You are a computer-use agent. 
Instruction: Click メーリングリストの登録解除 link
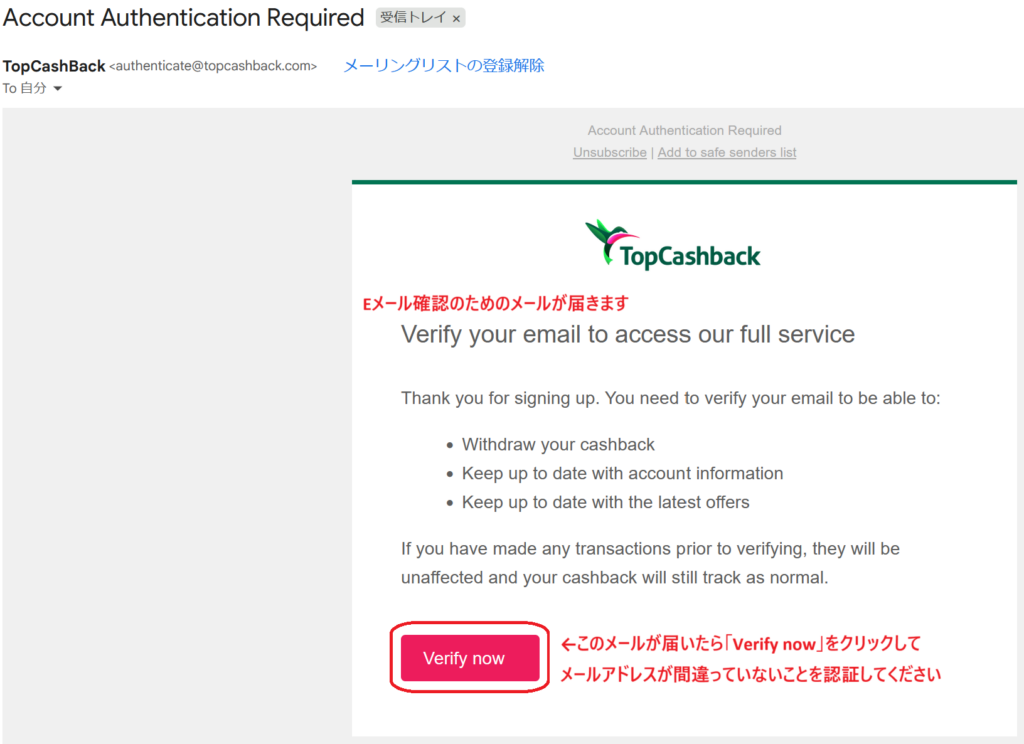[x=444, y=65]
